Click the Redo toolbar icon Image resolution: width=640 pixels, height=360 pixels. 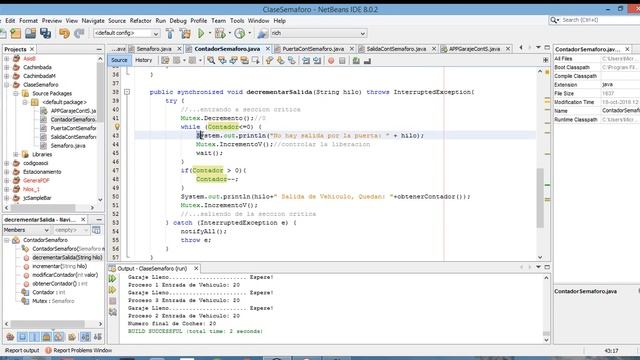[79, 33]
